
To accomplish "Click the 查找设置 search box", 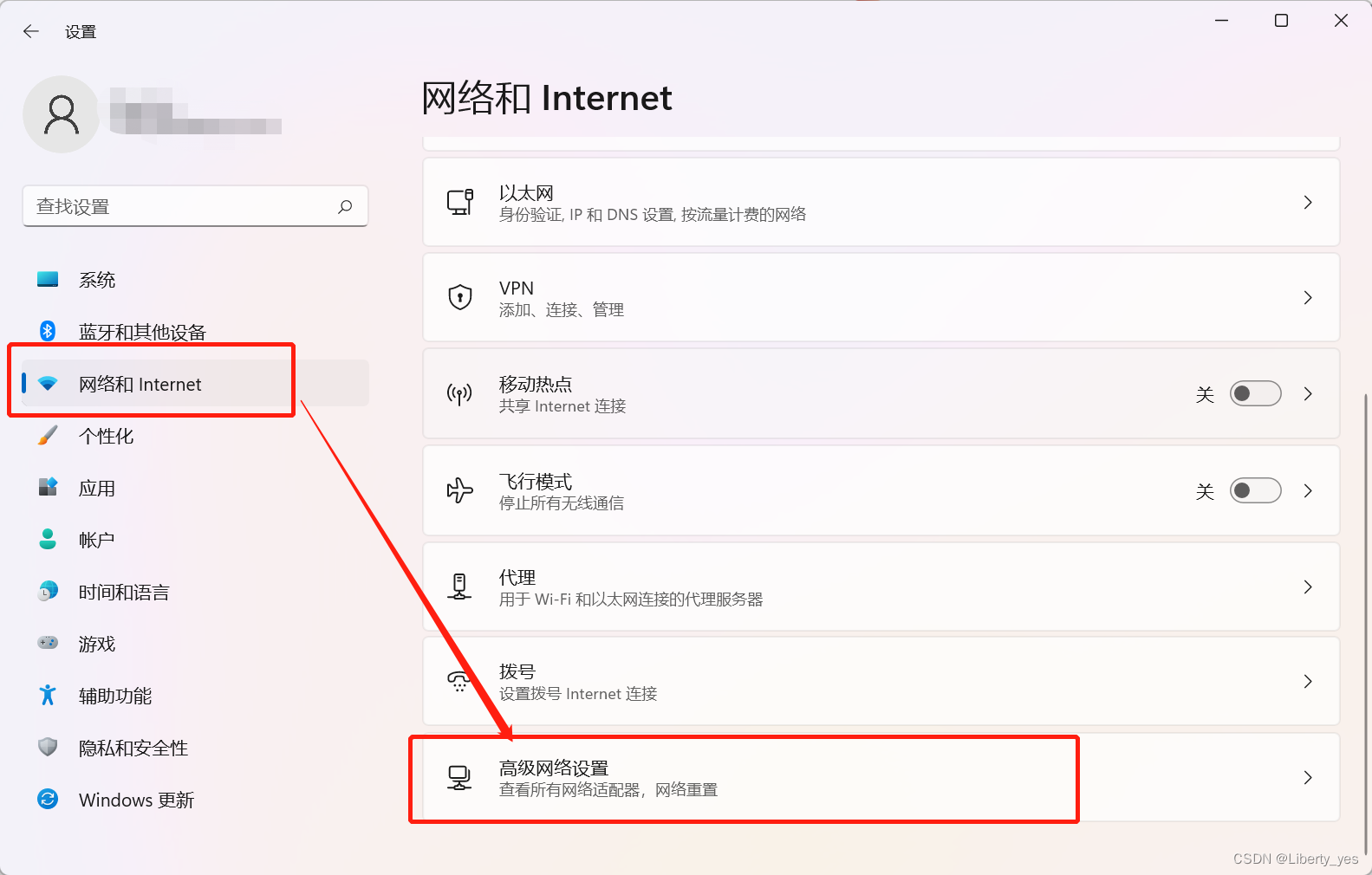I will [195, 206].
